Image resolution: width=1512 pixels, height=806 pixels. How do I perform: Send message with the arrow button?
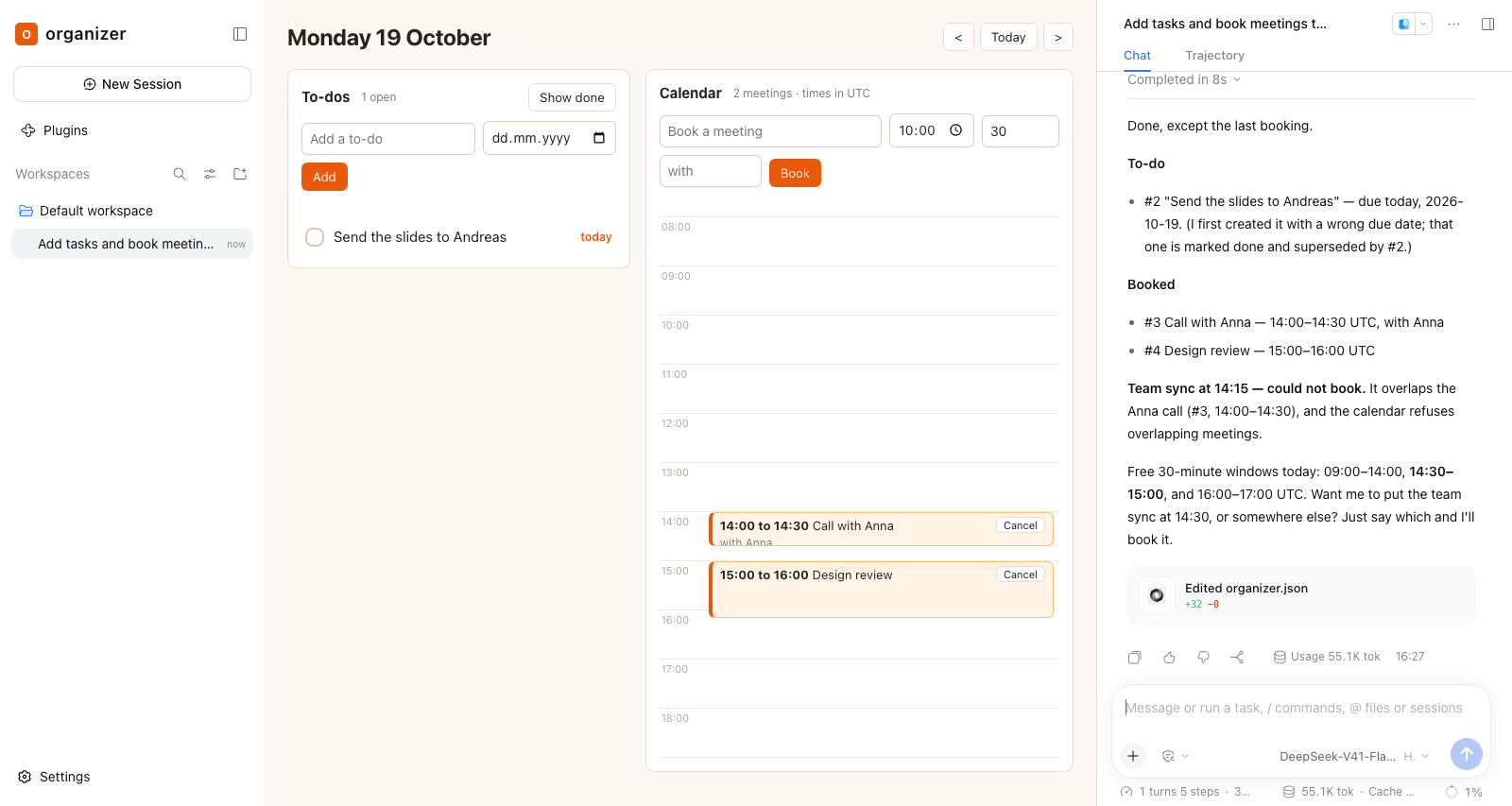point(1466,754)
